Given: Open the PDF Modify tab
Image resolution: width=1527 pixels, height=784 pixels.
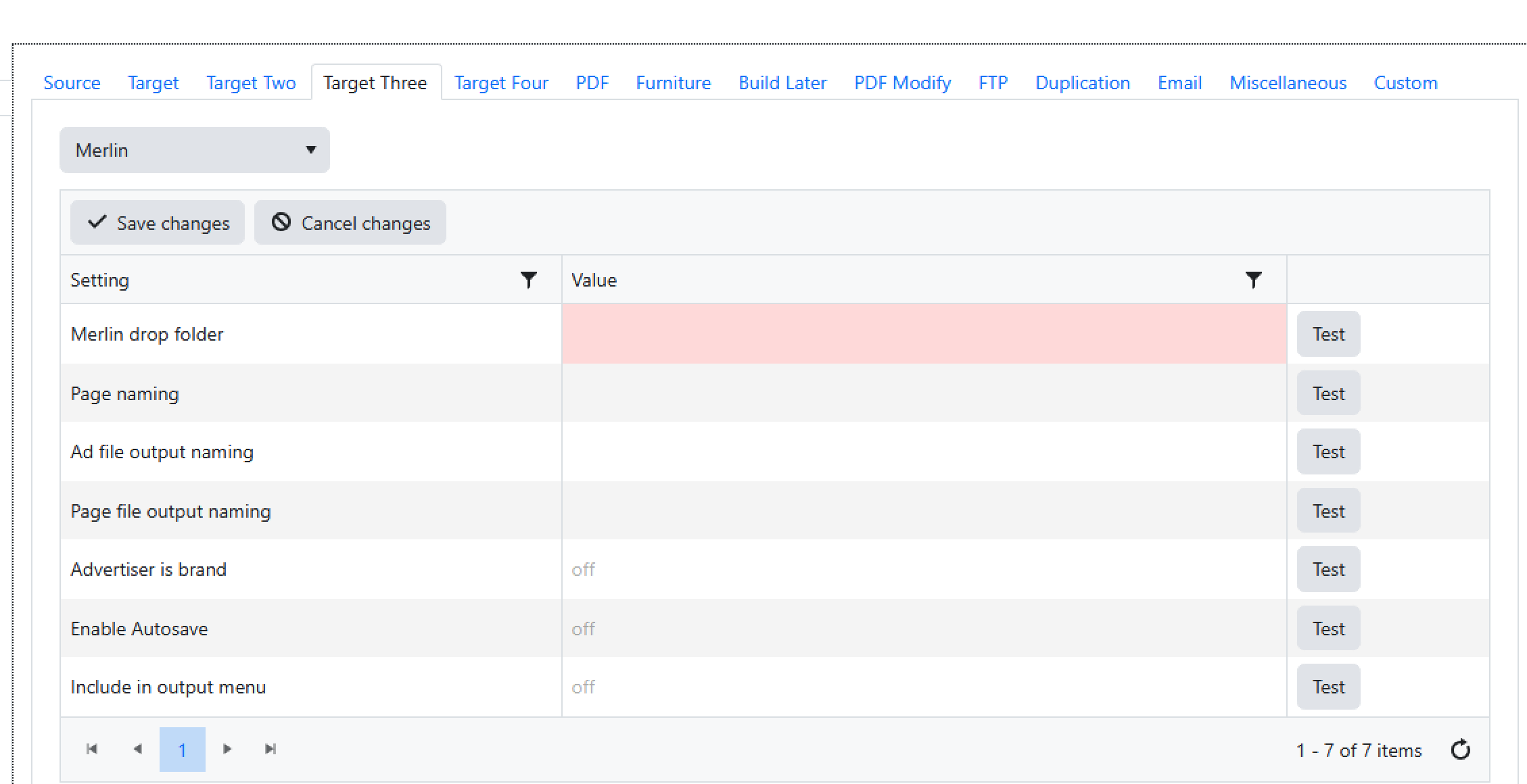Looking at the screenshot, I should [902, 83].
